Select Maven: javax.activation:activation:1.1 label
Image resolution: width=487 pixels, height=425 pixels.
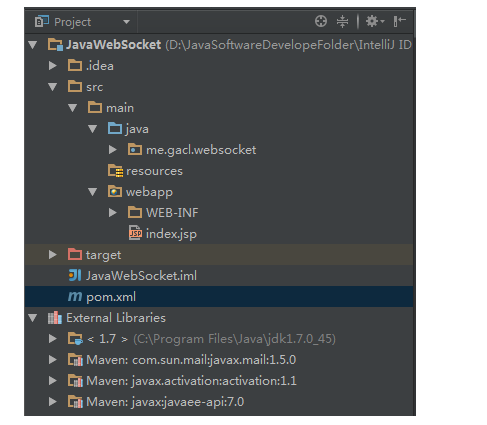coord(191,381)
